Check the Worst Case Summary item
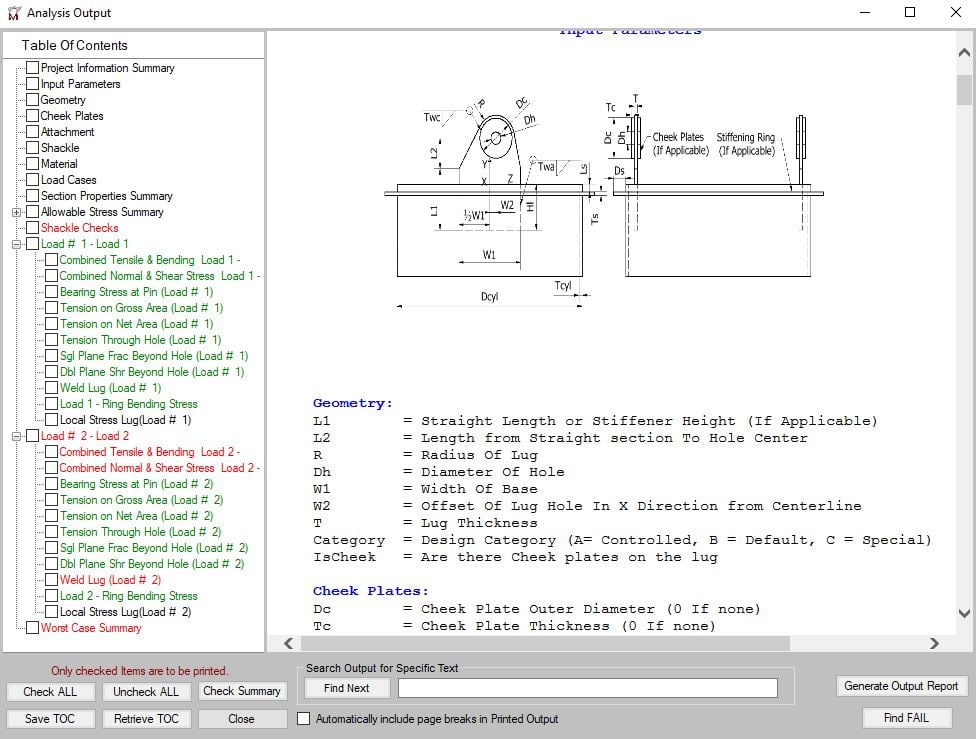The height and width of the screenshot is (739, 976). 33,628
